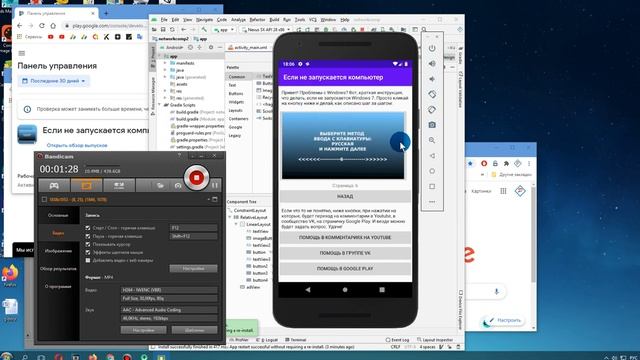Click voice search microphone in right Chrome window
The width and height of the screenshot is (640, 360).
point(496,291)
